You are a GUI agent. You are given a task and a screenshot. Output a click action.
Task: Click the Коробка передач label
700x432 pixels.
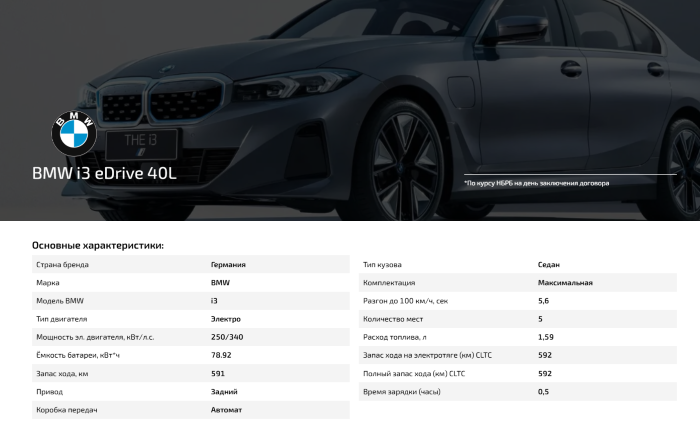pos(67,410)
